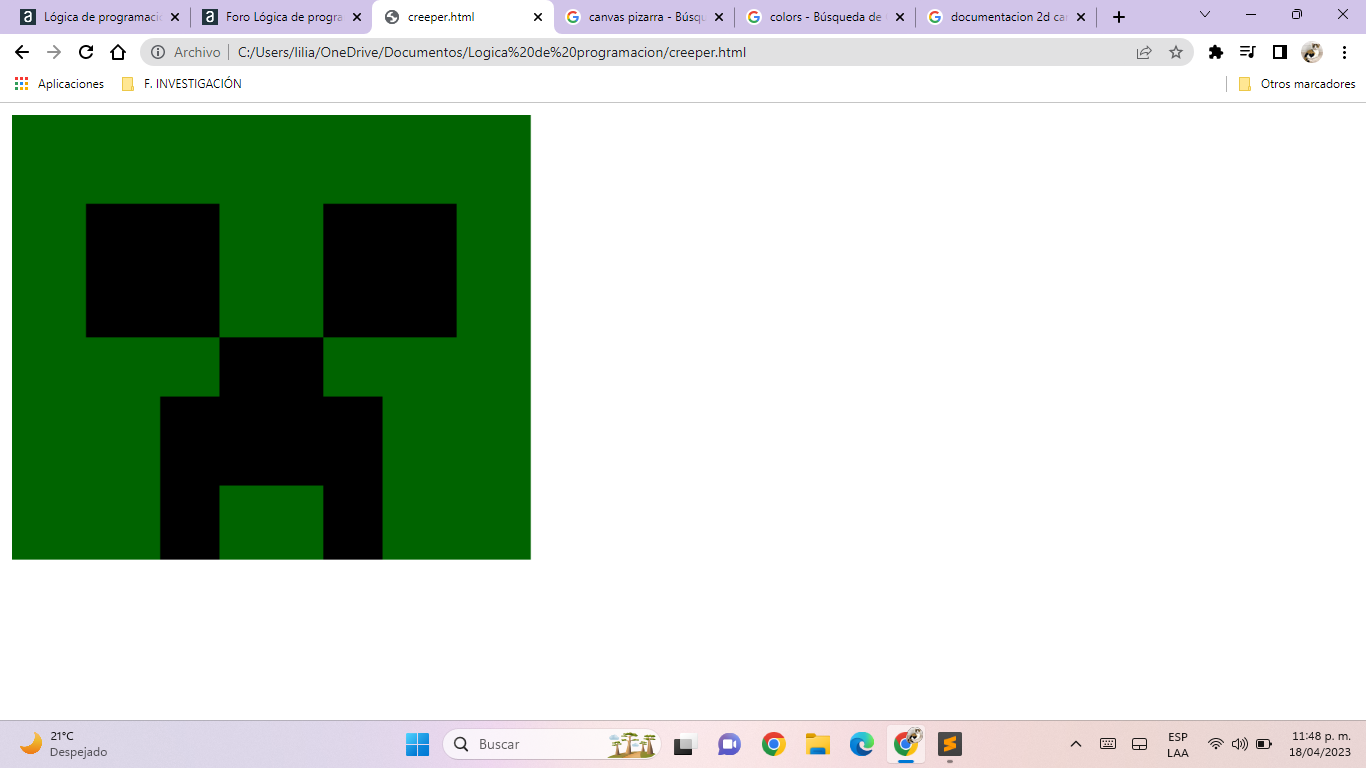
Task: Close the documentacion 2d canvas tab
Action: [1081, 17]
